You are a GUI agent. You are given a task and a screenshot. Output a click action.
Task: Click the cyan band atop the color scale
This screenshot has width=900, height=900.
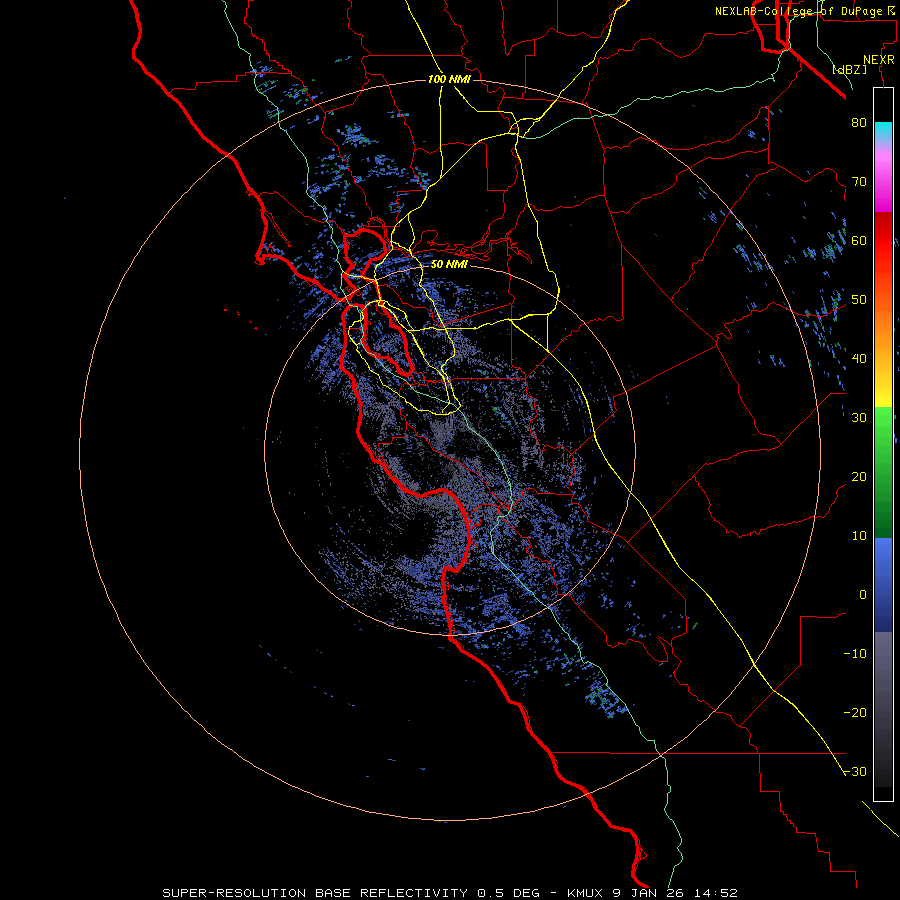point(883,133)
